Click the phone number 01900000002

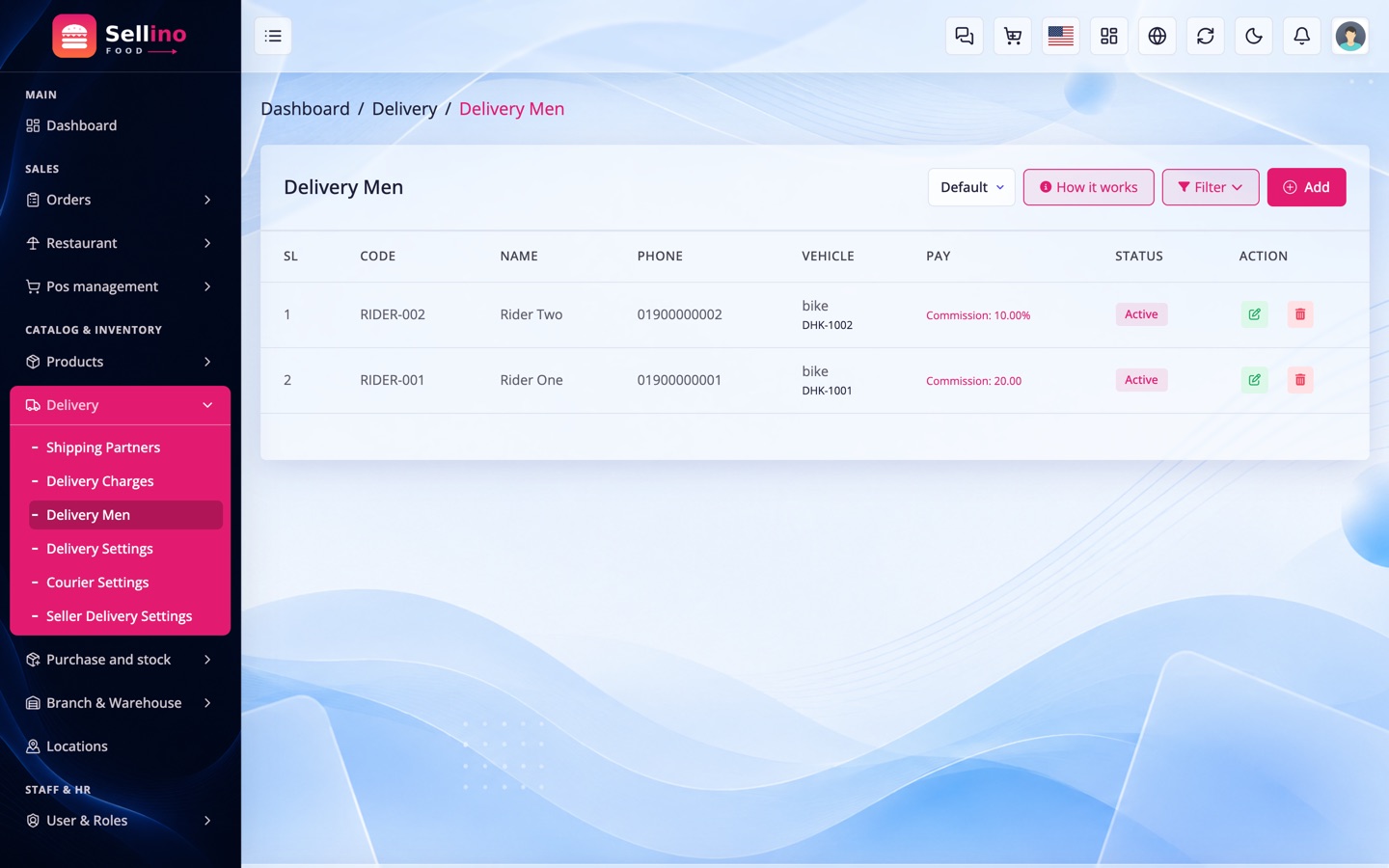pyautogui.click(x=679, y=314)
